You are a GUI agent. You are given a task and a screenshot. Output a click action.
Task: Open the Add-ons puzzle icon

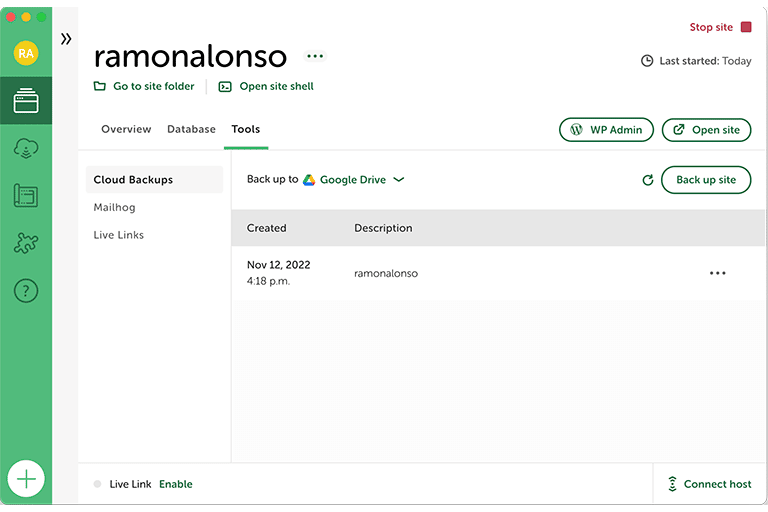(26, 243)
